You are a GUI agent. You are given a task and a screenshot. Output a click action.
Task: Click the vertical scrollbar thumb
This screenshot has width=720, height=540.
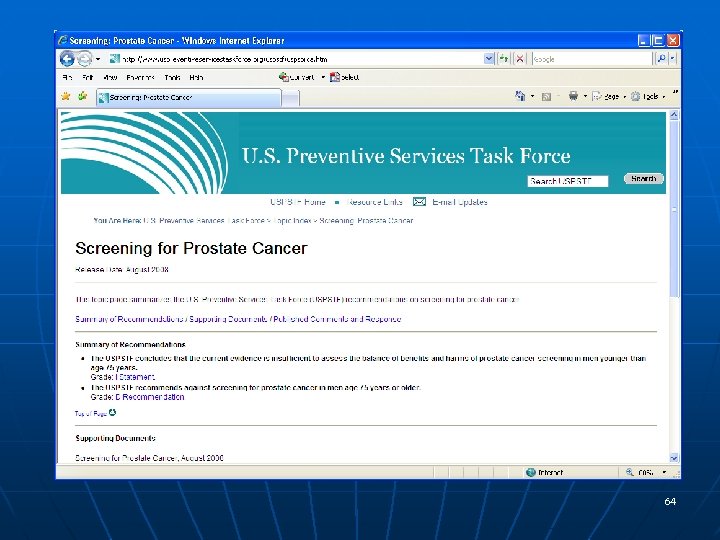[674, 209]
